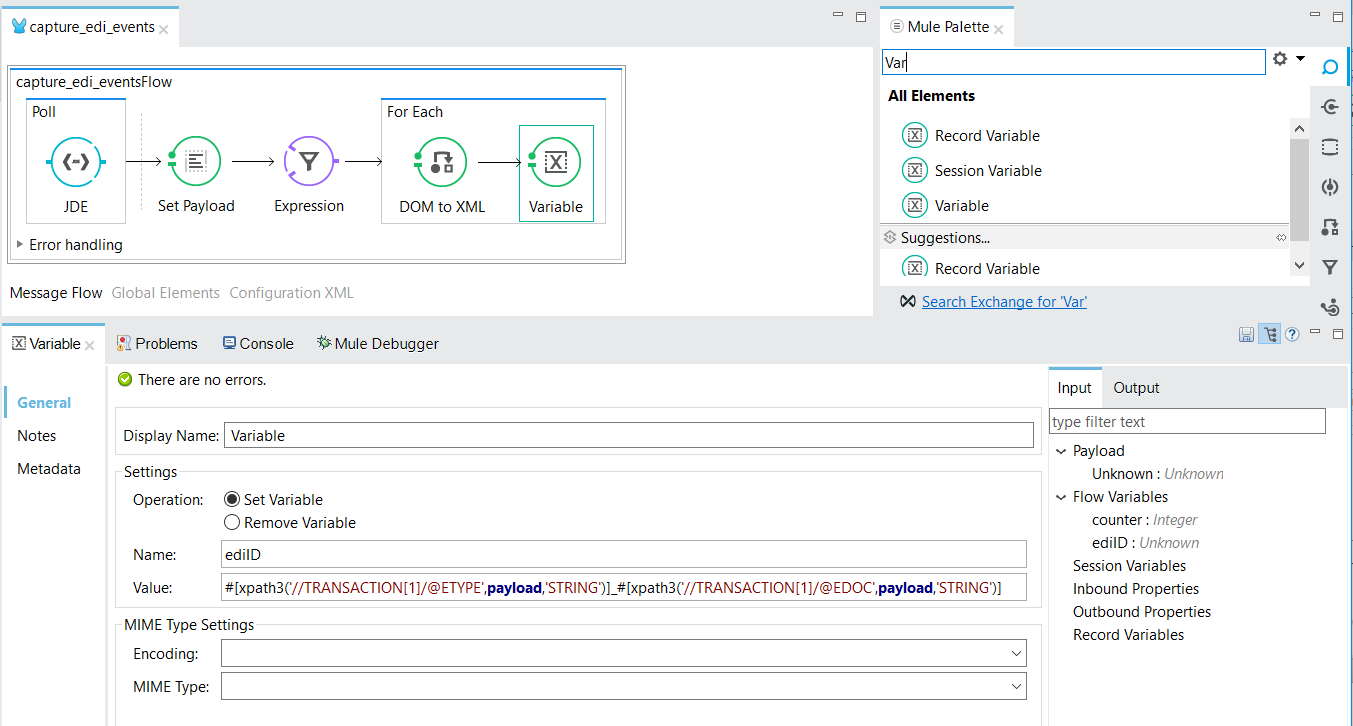
Task: Open Flow Control category in palette sidebar
Action: point(1330,306)
